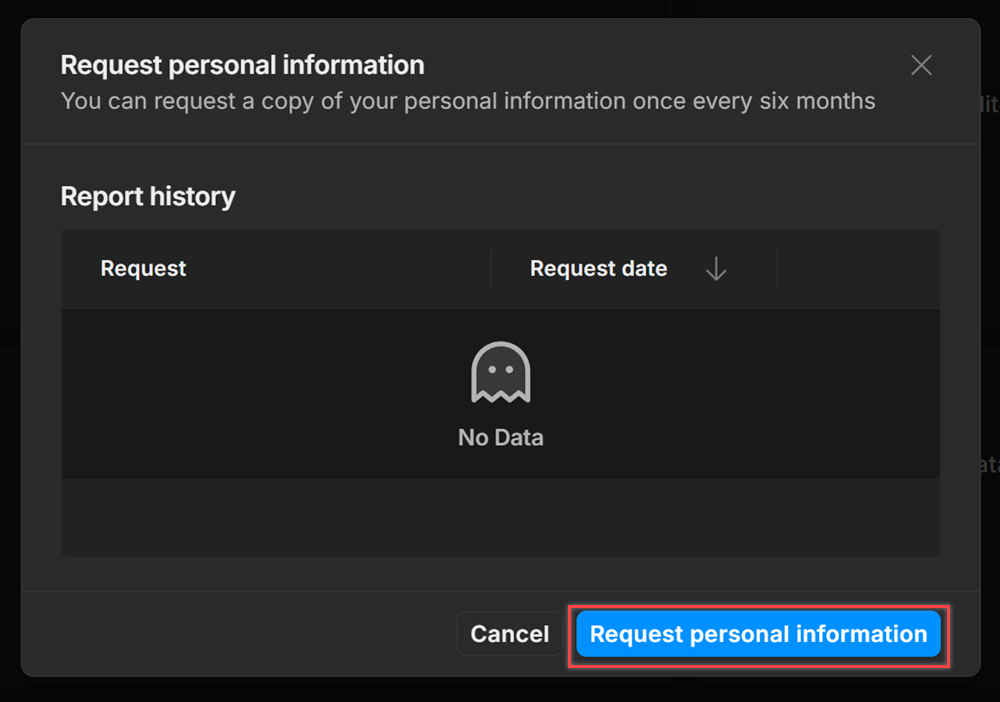Sort by Request date using the arrow icon
Screen dimensions: 1000x702
click(x=716, y=268)
